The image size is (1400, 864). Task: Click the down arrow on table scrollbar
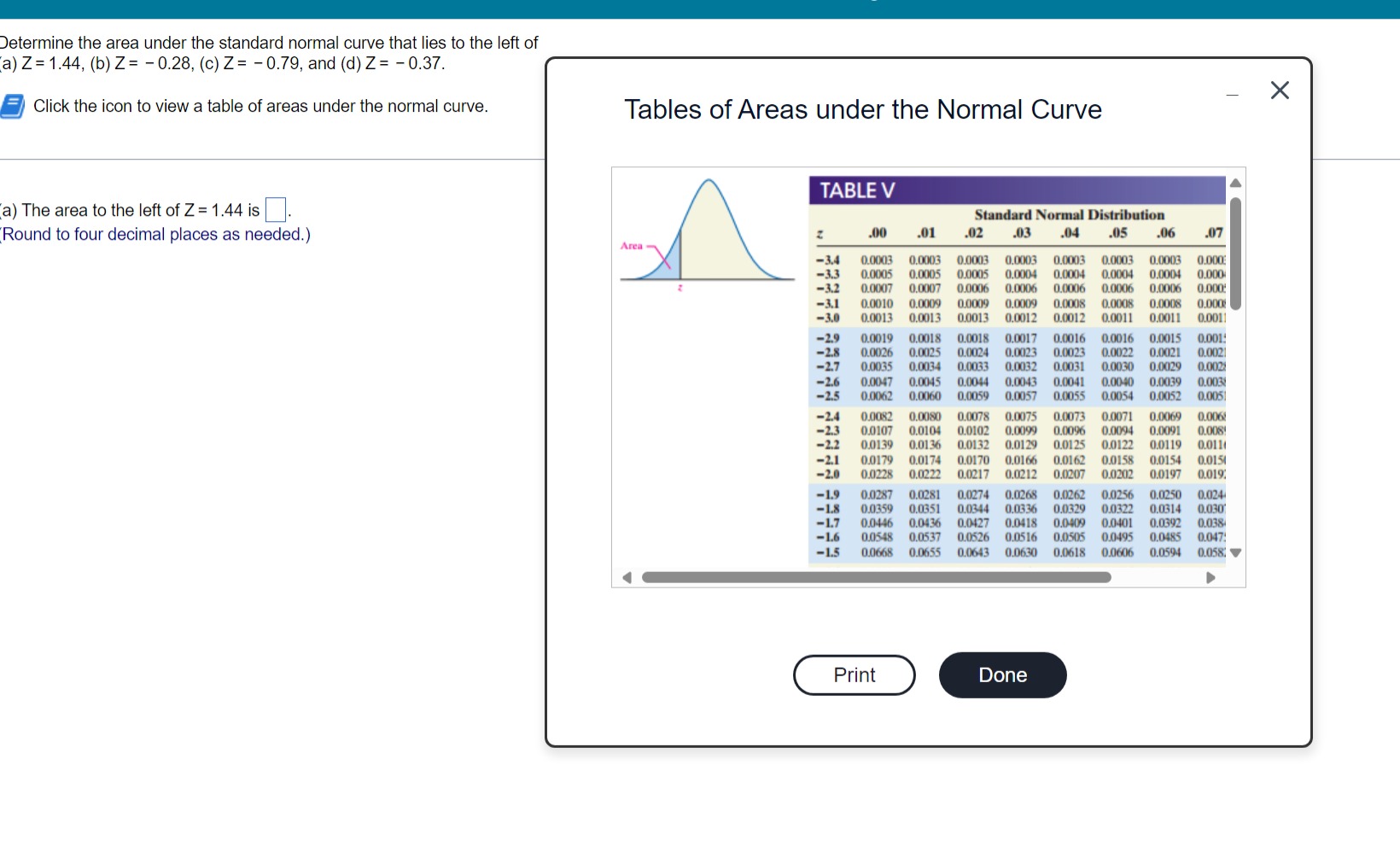pos(1237,553)
